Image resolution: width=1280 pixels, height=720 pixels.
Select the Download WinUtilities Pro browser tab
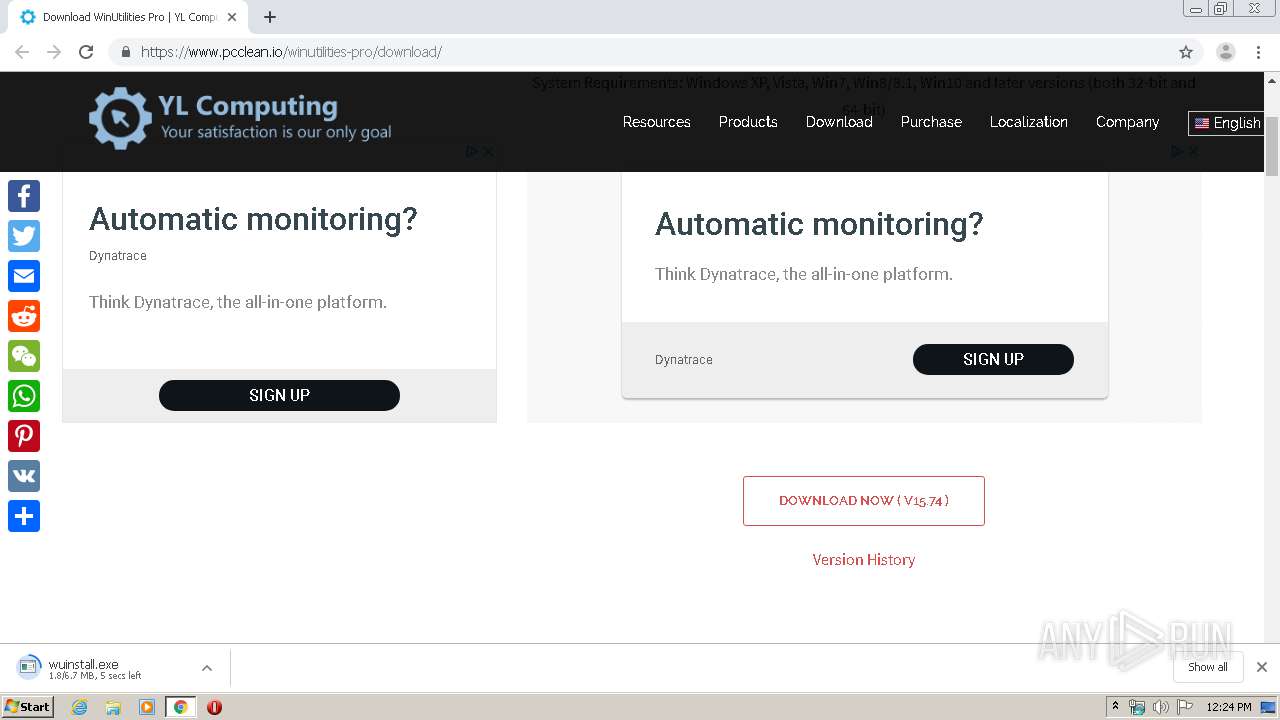[x=128, y=17]
